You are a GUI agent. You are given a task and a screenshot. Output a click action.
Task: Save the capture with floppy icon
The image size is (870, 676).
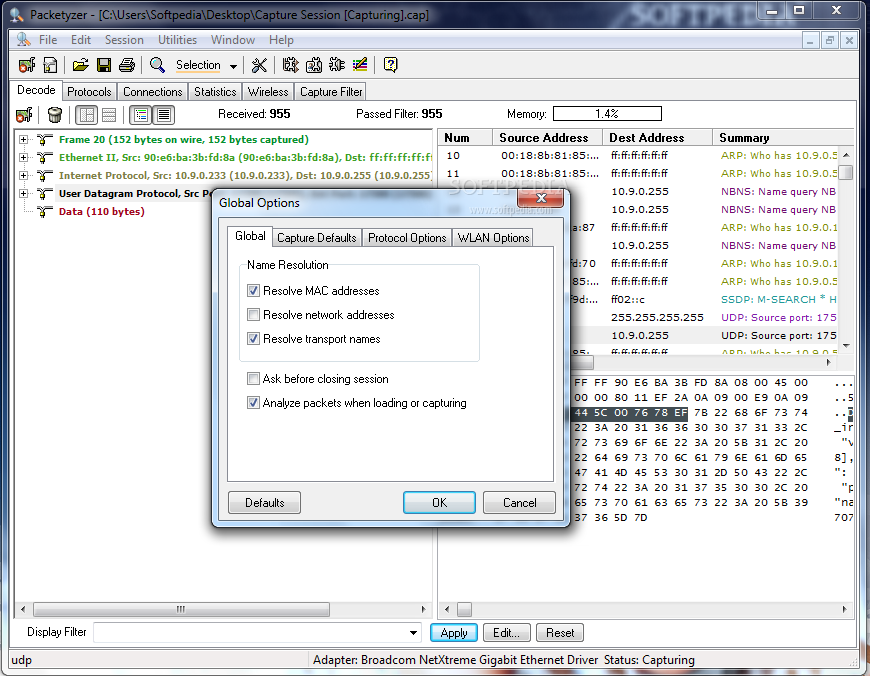click(104, 65)
